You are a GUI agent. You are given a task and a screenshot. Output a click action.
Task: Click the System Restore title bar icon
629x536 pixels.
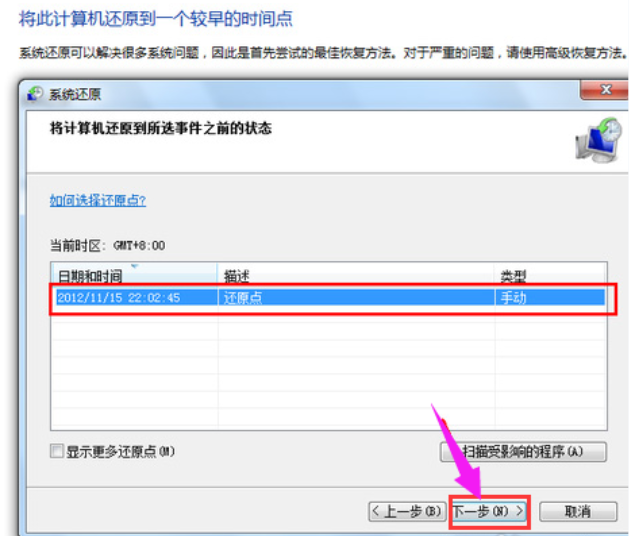tap(37, 94)
